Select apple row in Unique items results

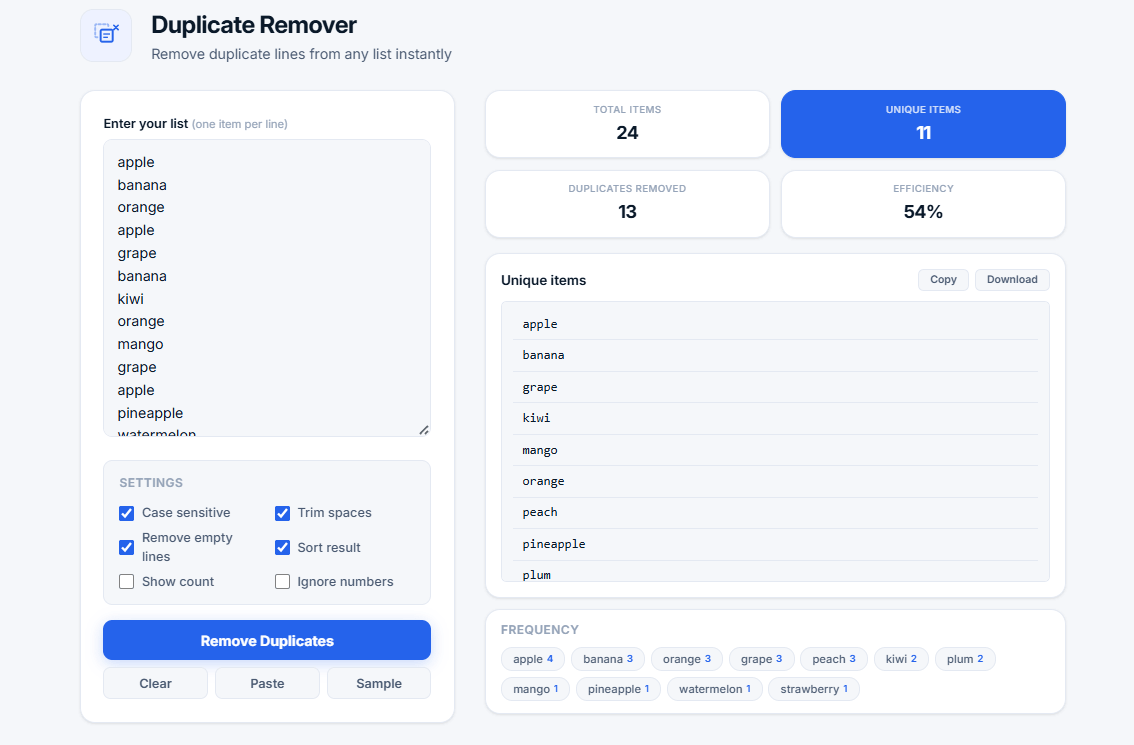pyautogui.click(x=775, y=324)
